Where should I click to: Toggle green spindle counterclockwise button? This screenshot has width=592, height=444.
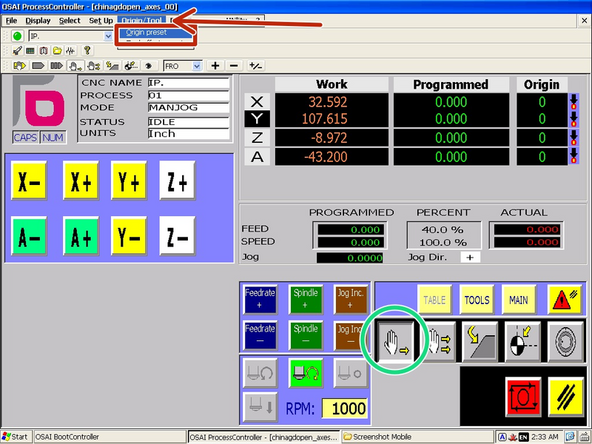306,373
